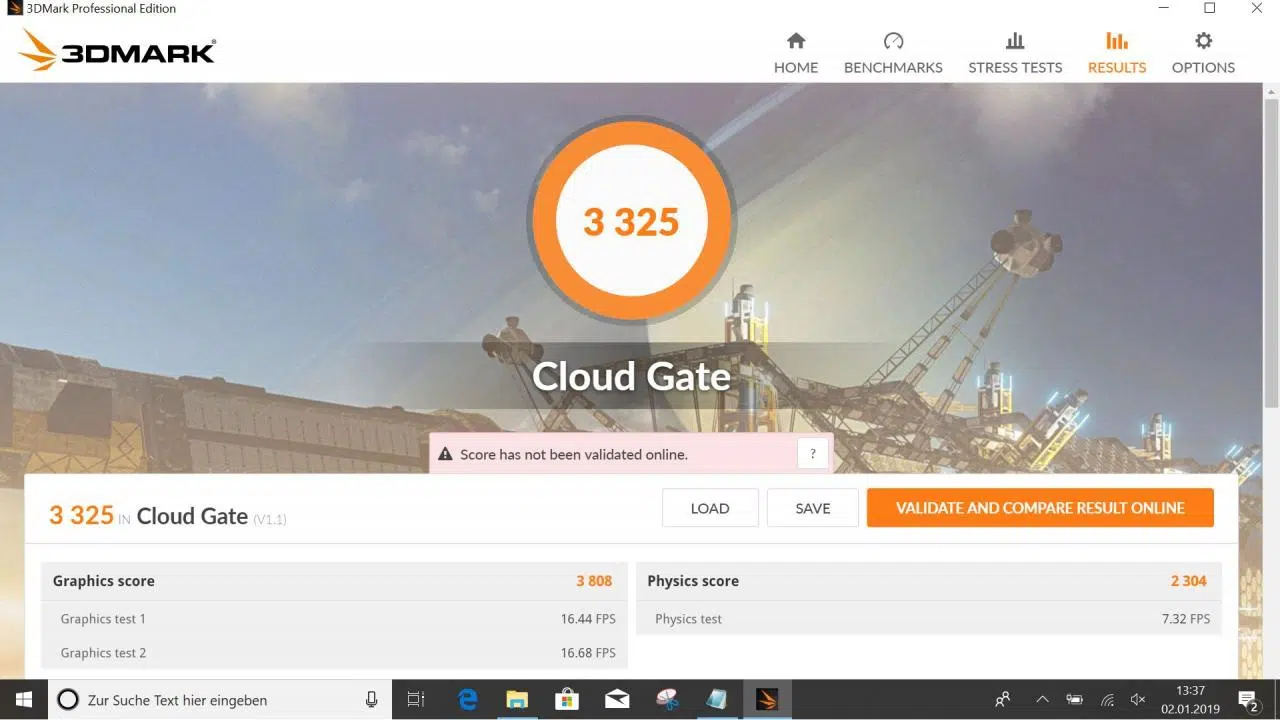
Task: Open Task View on the taskbar
Action: (416, 700)
